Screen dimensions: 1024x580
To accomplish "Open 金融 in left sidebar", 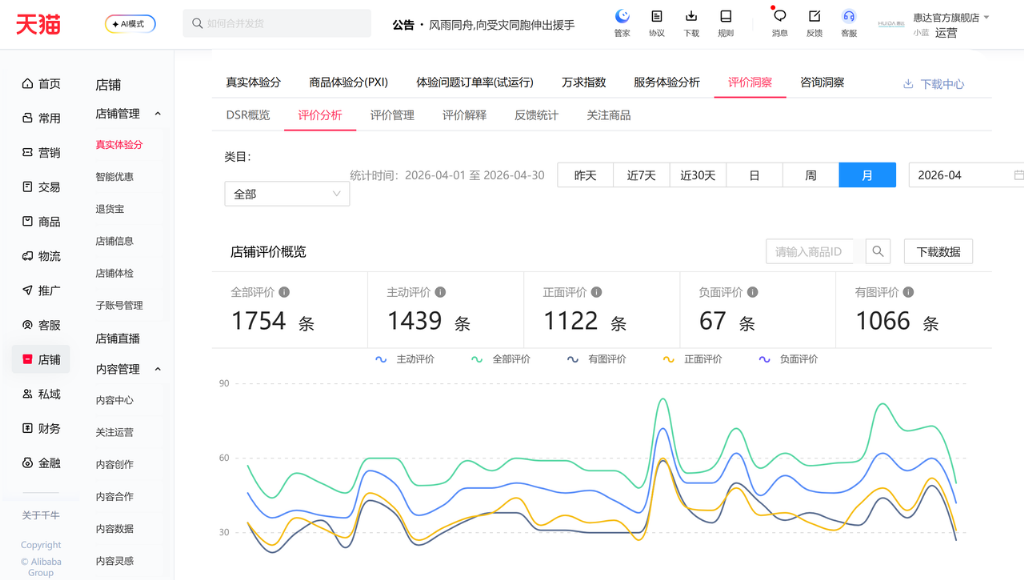I will click(41, 462).
